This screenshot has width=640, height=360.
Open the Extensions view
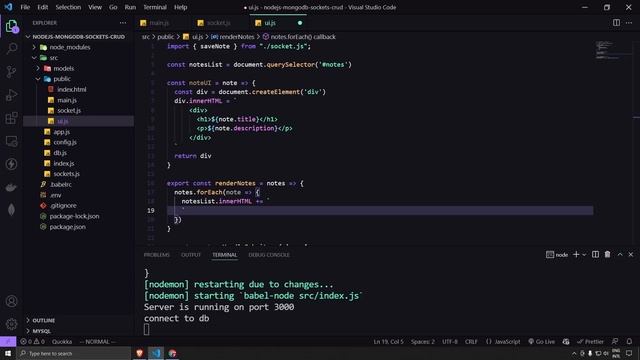[x=11, y=118]
